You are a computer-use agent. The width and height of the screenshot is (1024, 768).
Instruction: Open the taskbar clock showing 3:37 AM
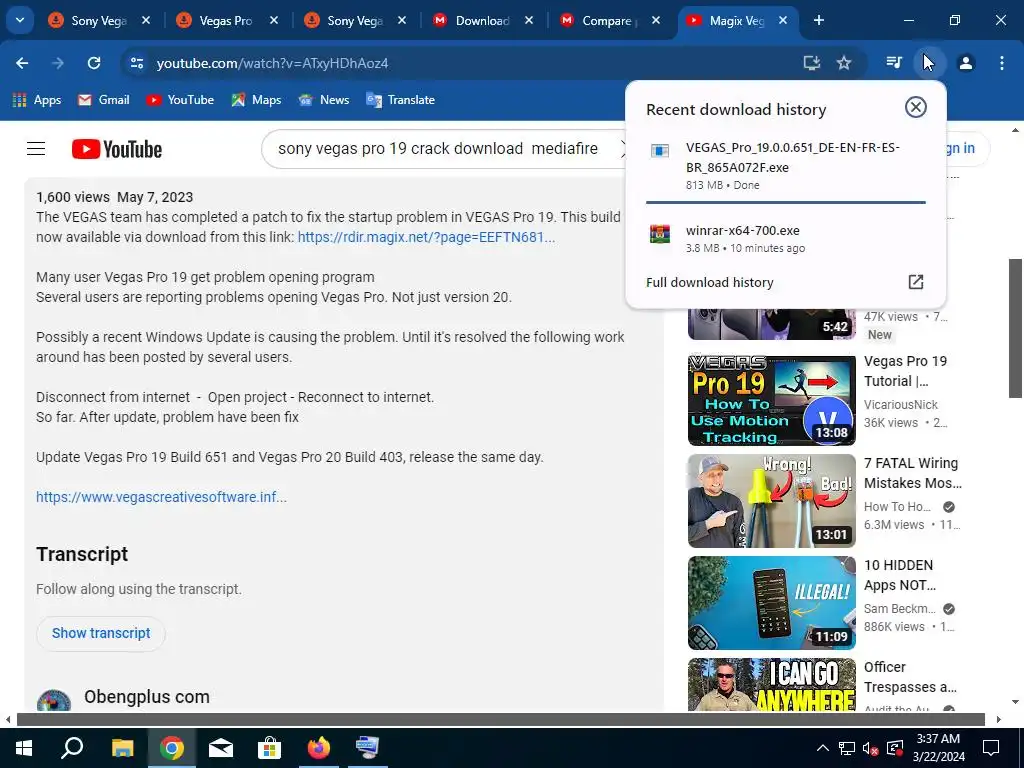coord(938,748)
